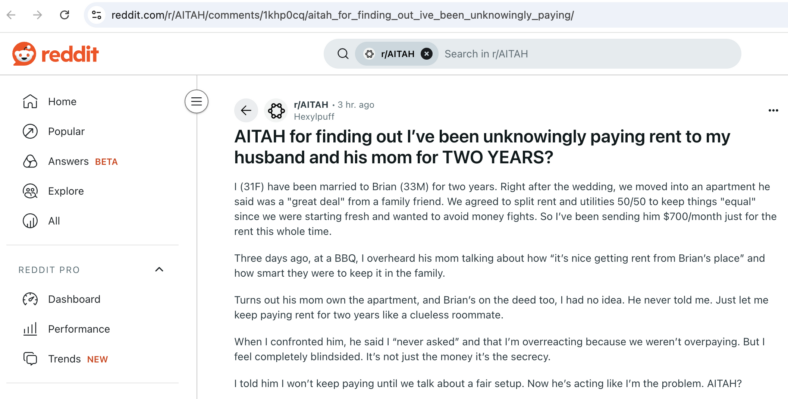Reload the page with the refresh icon
Image resolution: width=788 pixels, height=399 pixels.
pos(64,15)
